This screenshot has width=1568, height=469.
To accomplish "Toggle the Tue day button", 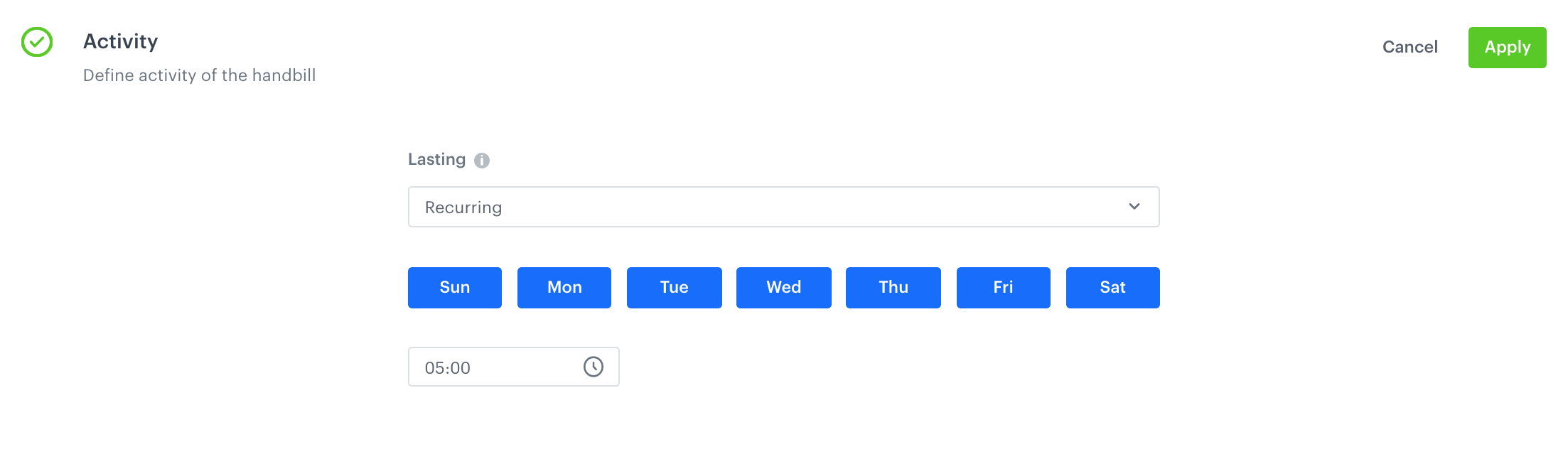I will point(674,288).
